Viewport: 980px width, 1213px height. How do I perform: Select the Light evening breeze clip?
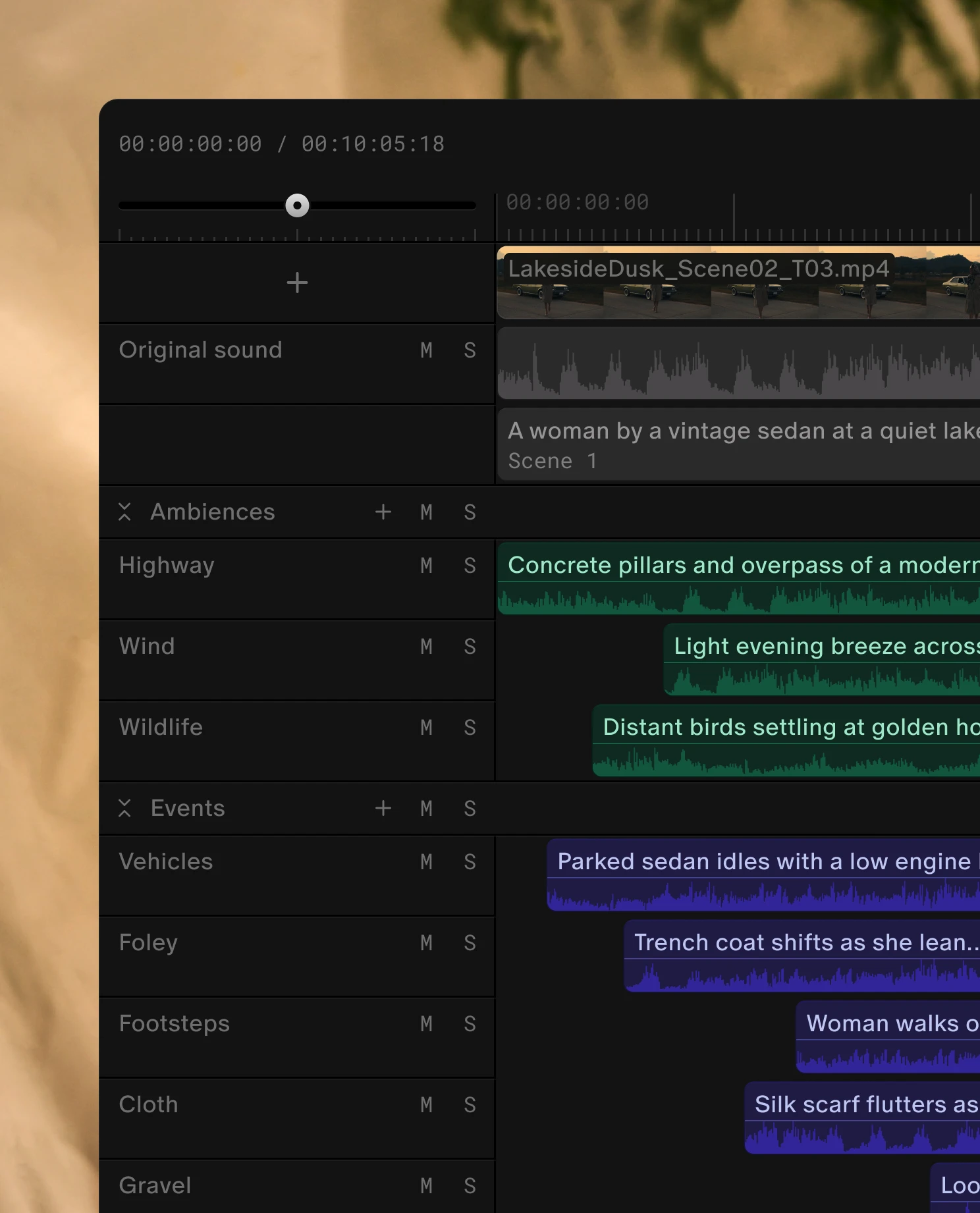(822, 659)
